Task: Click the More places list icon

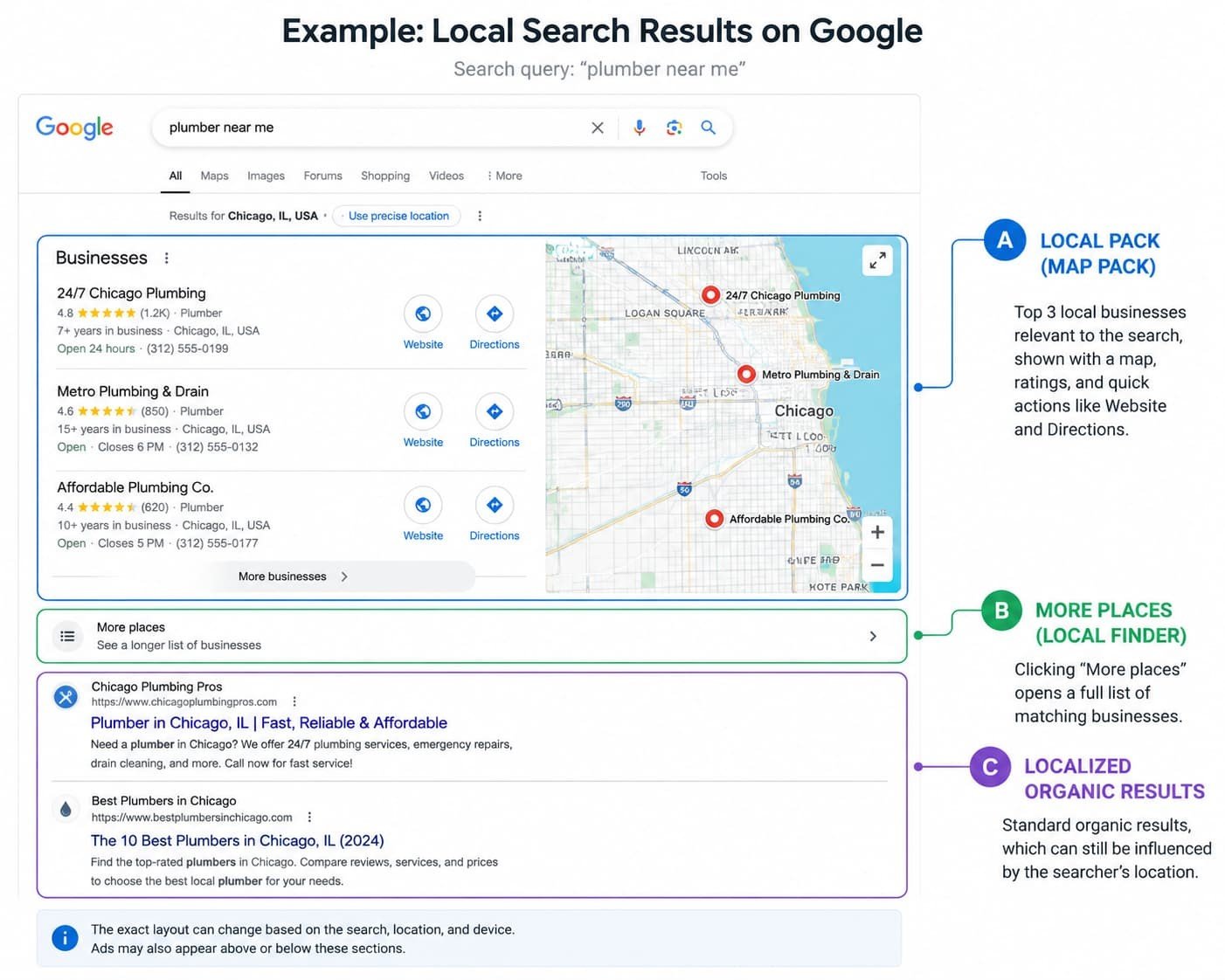Action: tap(67, 636)
